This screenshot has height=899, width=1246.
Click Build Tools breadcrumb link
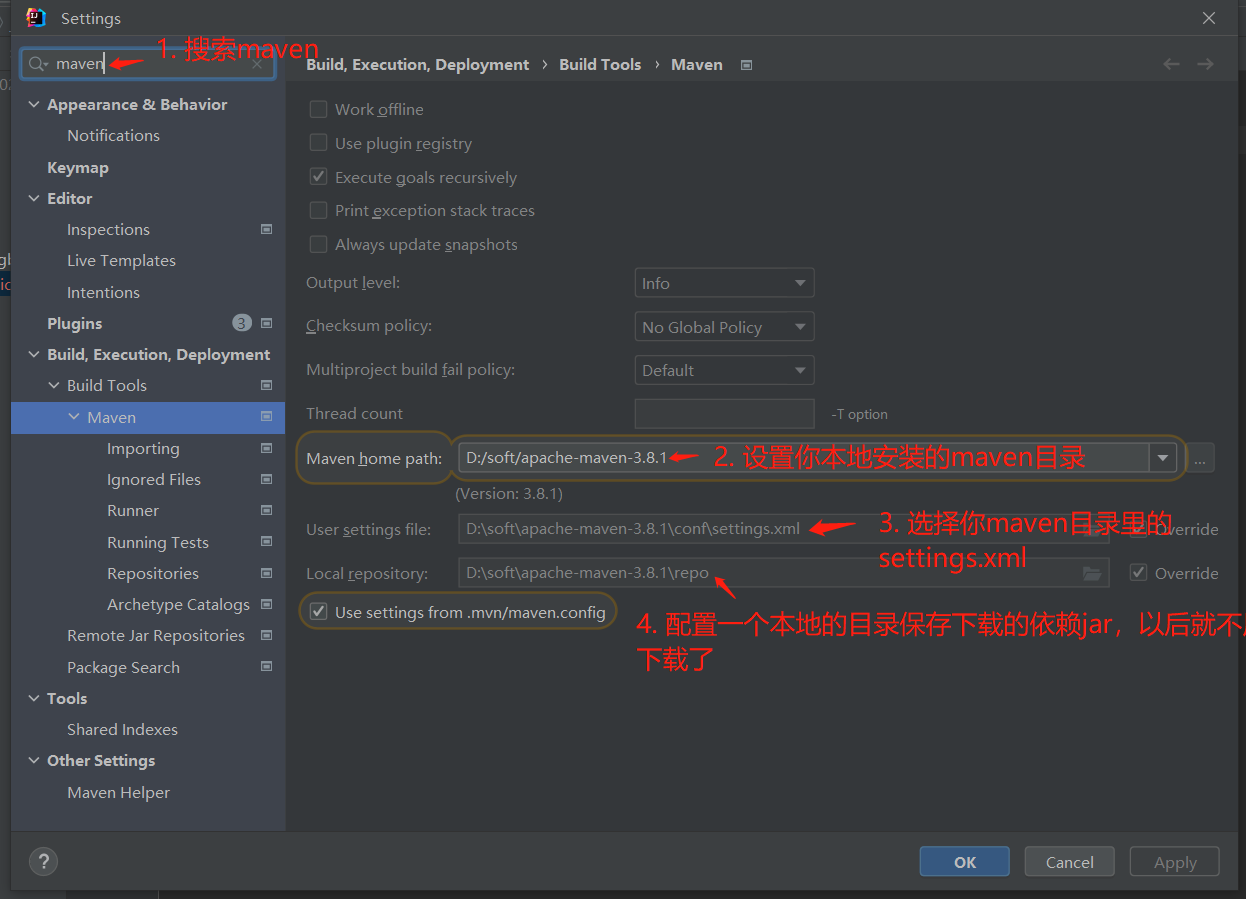tap(600, 64)
